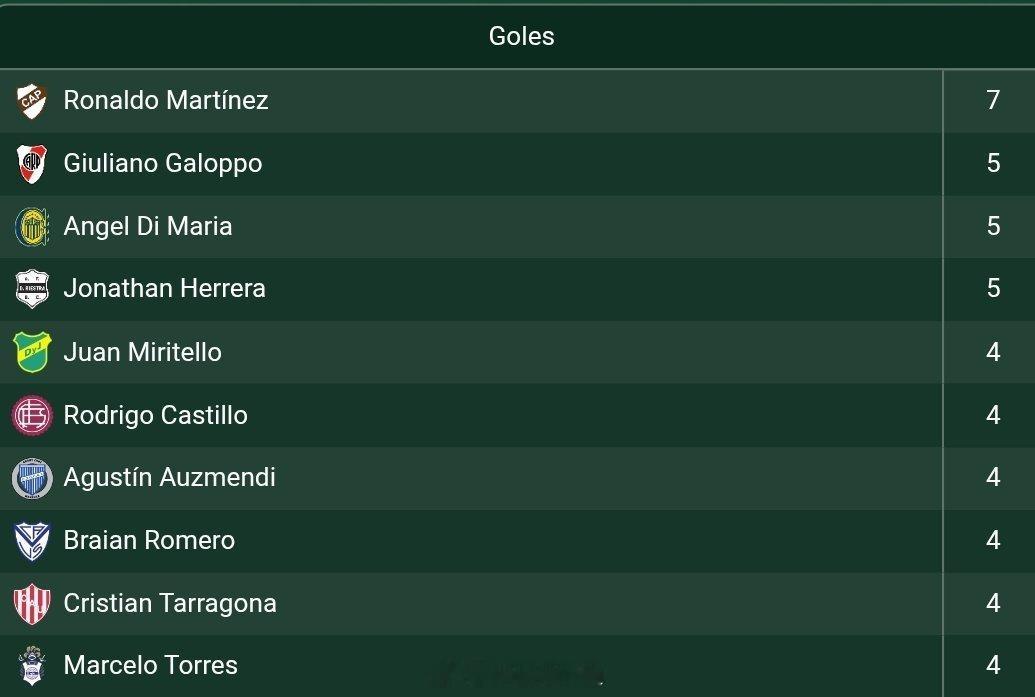Click the River Plate crest beside Galoppo
The height and width of the screenshot is (697, 1035).
click(31, 164)
